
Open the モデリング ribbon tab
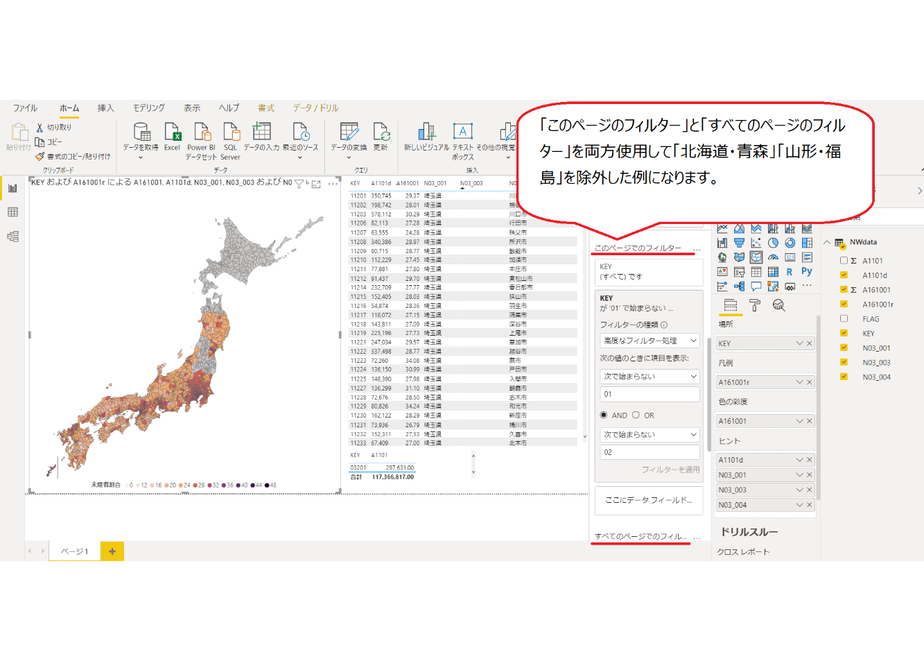(x=148, y=108)
